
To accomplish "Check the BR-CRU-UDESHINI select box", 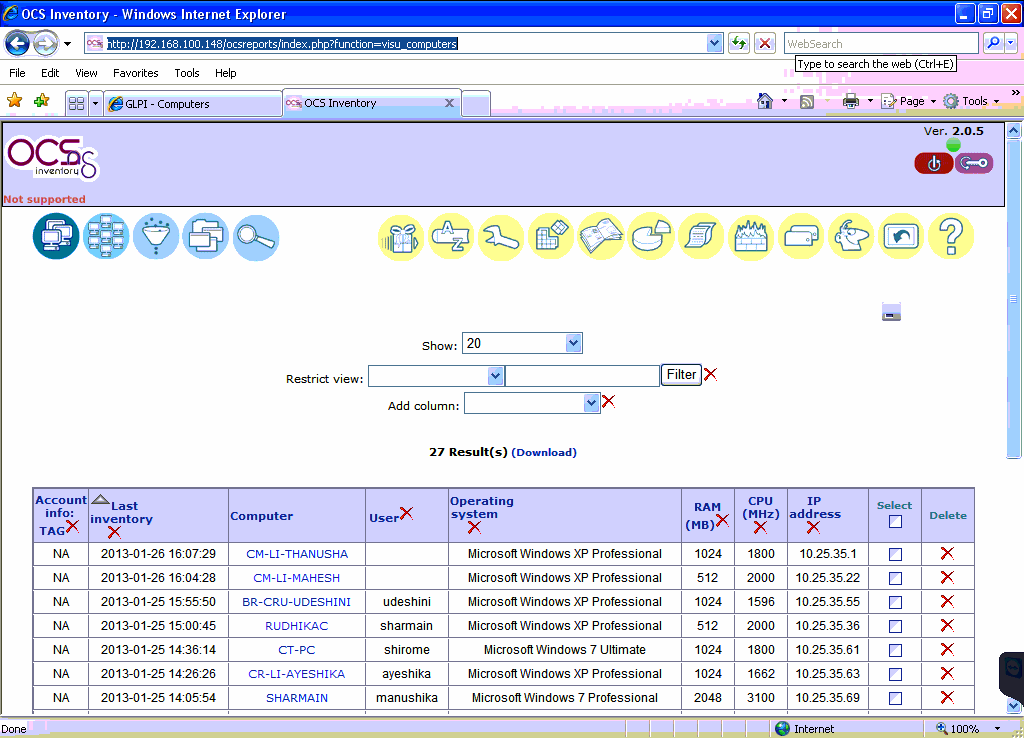I will 895,602.
